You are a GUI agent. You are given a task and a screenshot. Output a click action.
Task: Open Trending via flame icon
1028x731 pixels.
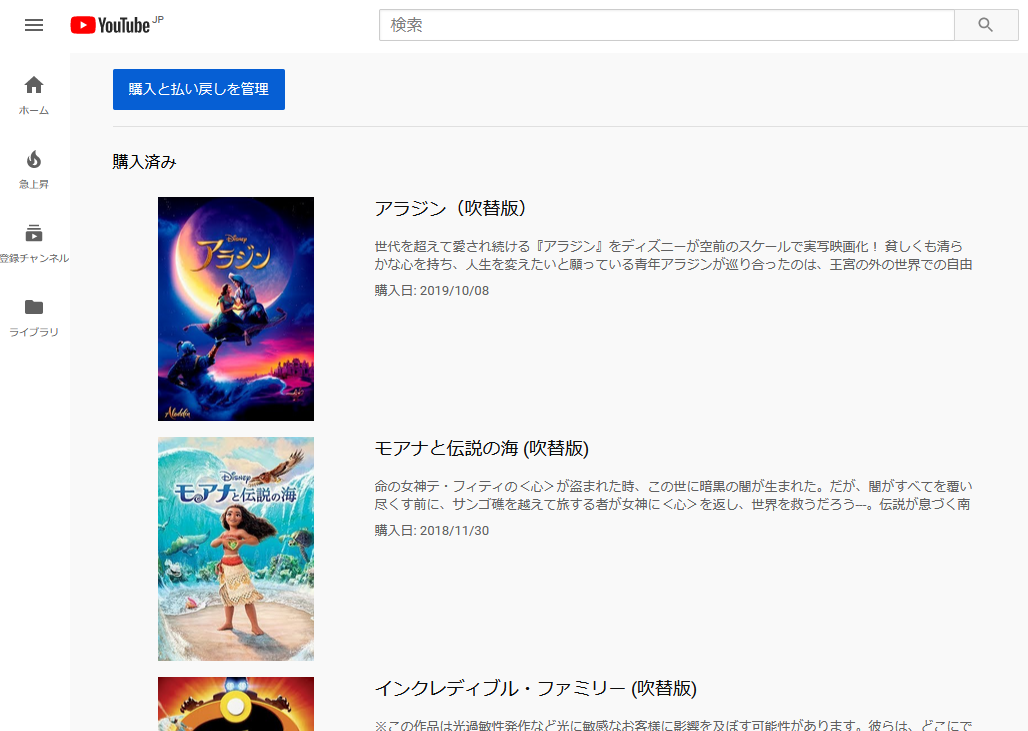point(34,159)
